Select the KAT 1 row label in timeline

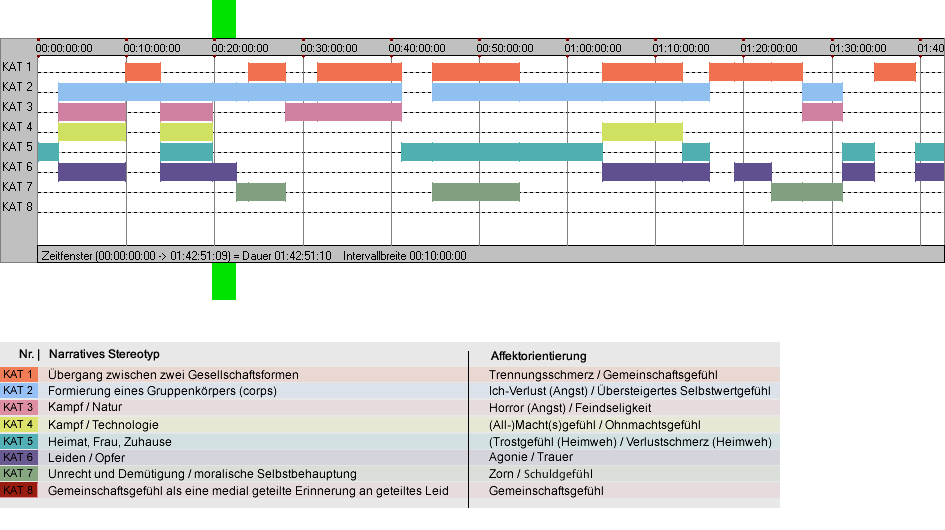(x=17, y=67)
